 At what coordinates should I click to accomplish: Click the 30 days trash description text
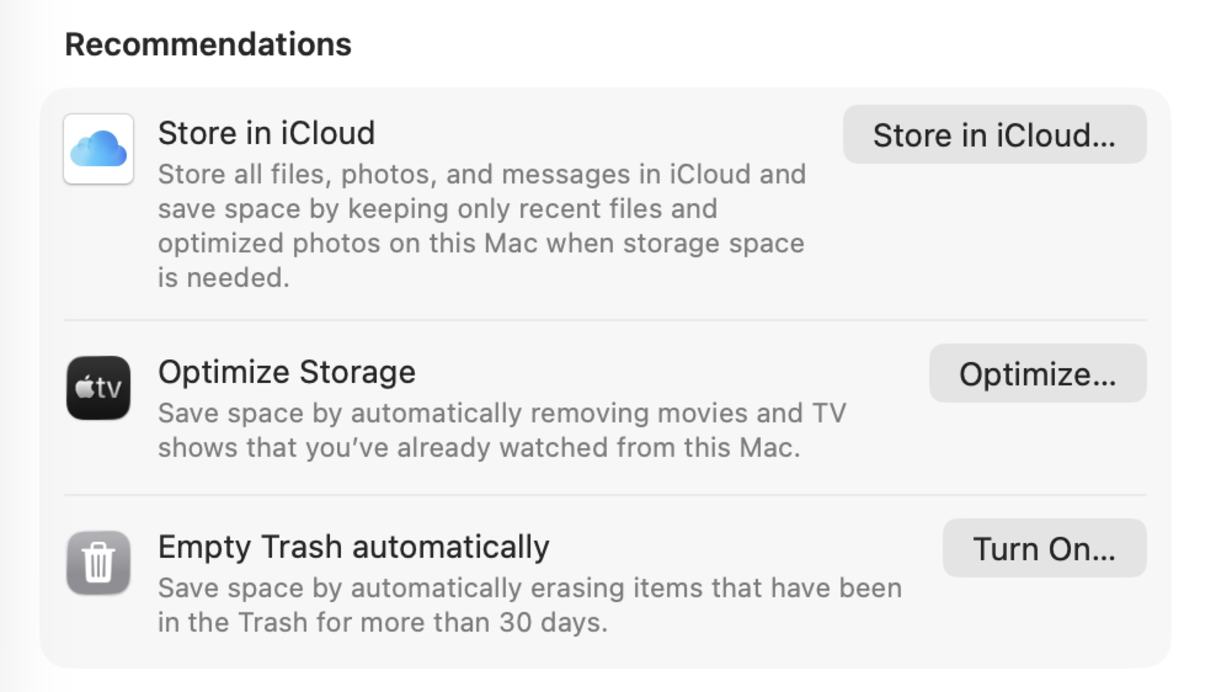pyautogui.click(x=528, y=603)
